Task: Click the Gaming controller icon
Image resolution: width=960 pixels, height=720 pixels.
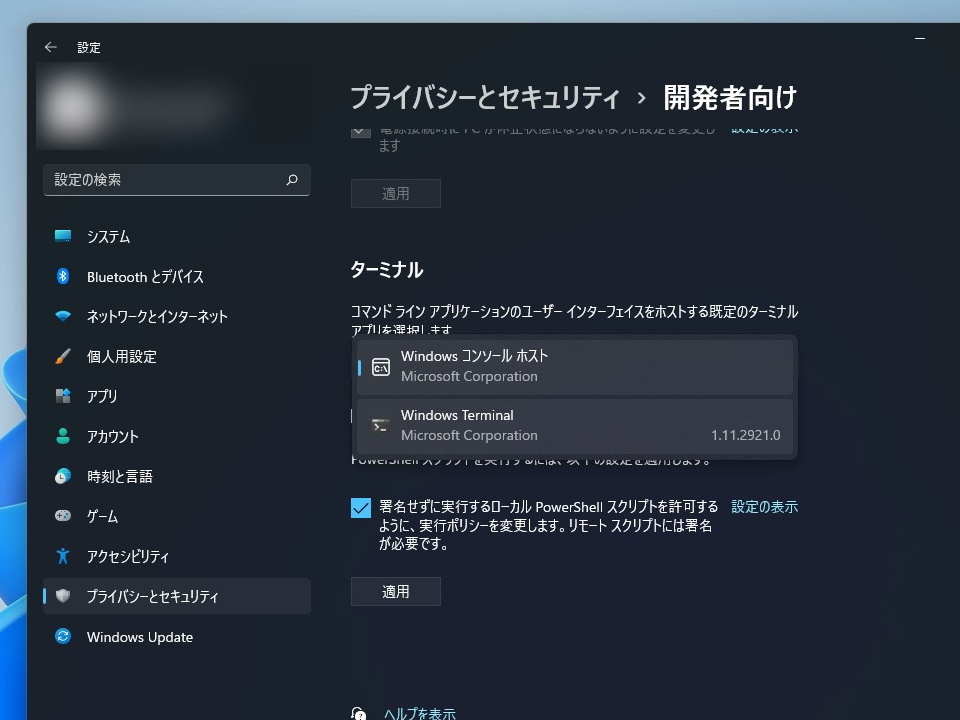Action: pos(62,516)
